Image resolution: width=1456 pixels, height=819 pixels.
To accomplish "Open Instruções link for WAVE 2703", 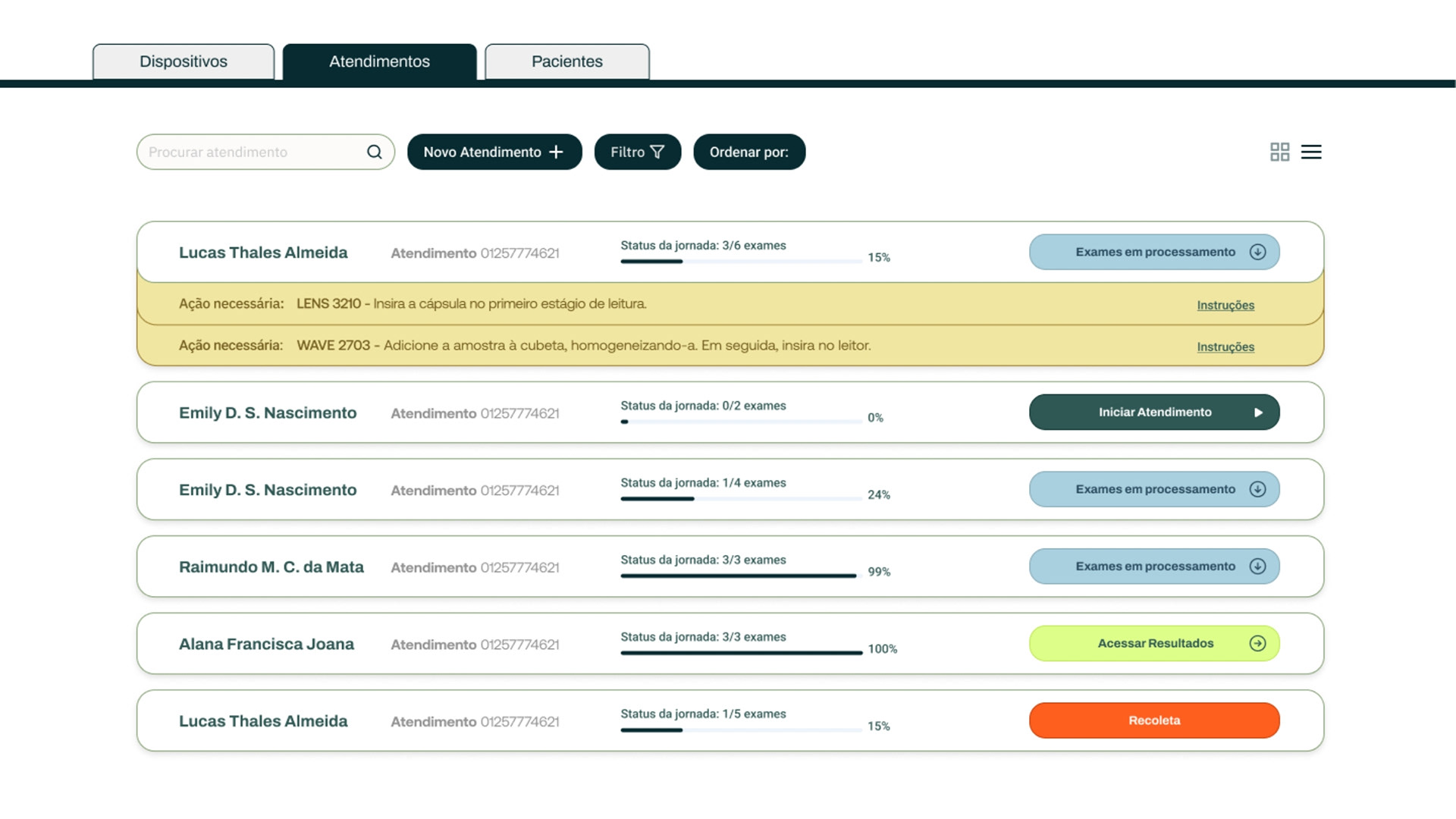I will point(1225,347).
